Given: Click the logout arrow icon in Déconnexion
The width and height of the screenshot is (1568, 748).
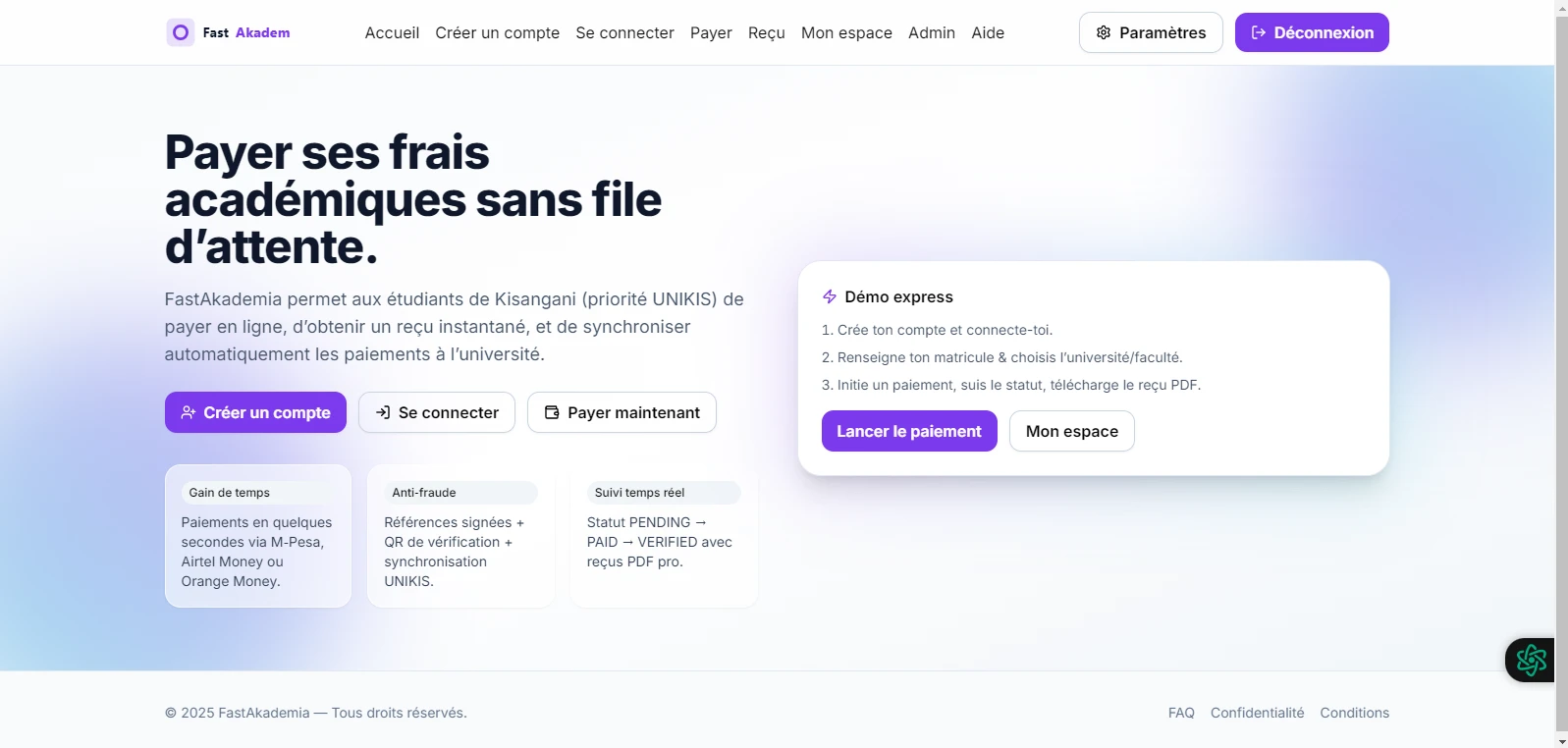Looking at the screenshot, I should point(1258,32).
